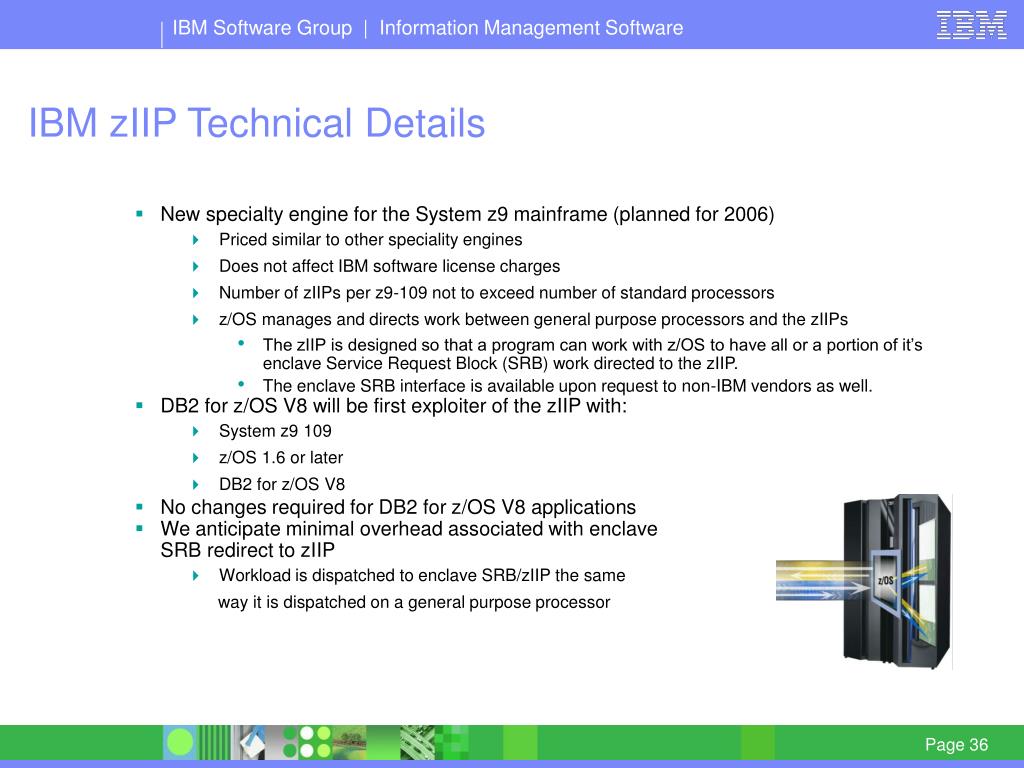Image resolution: width=1024 pixels, height=768 pixels.
Task: Click 'The zIIP is designed so that' paragraph
Action: click(592, 354)
